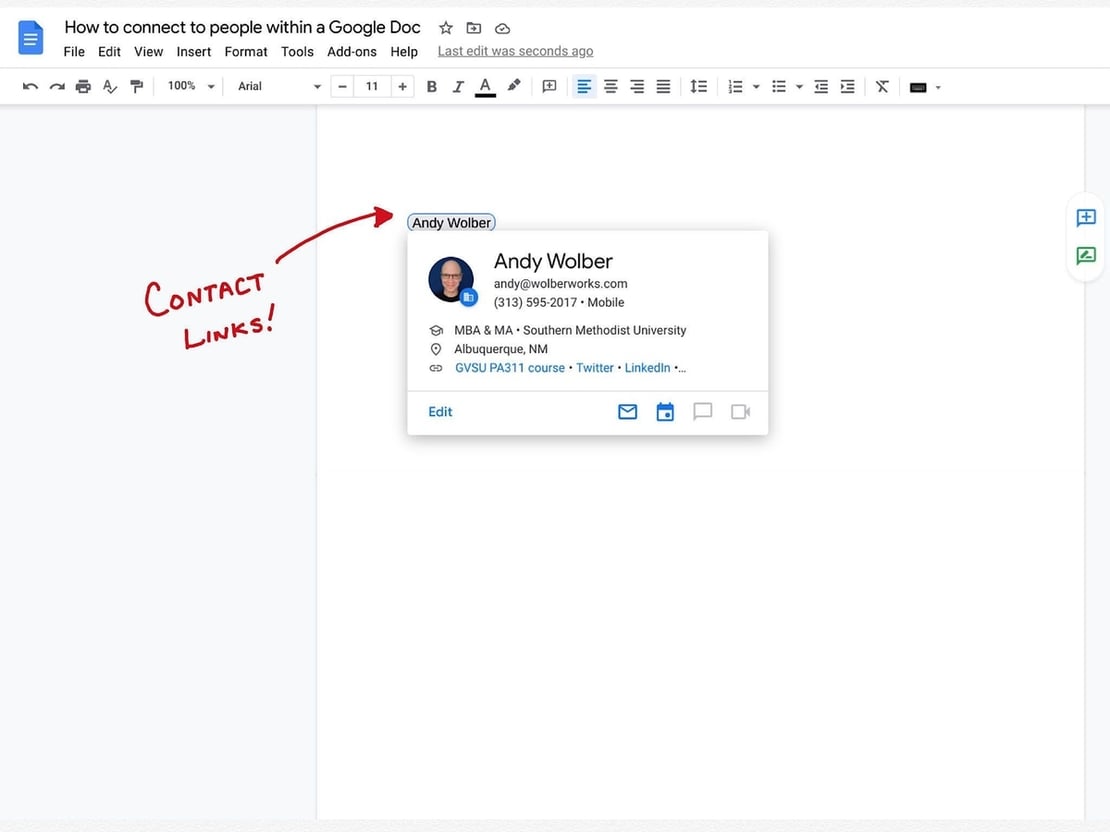Image resolution: width=1110 pixels, height=832 pixels.
Task: Open line spacing options
Action: 698,86
